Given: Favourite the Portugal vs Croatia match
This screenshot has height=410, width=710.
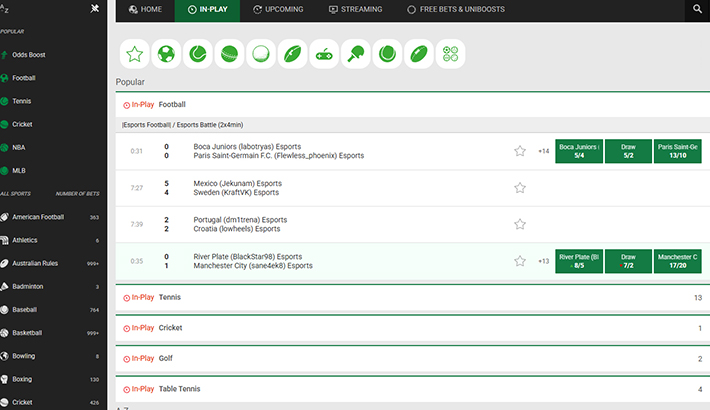Looking at the screenshot, I should [520, 224].
